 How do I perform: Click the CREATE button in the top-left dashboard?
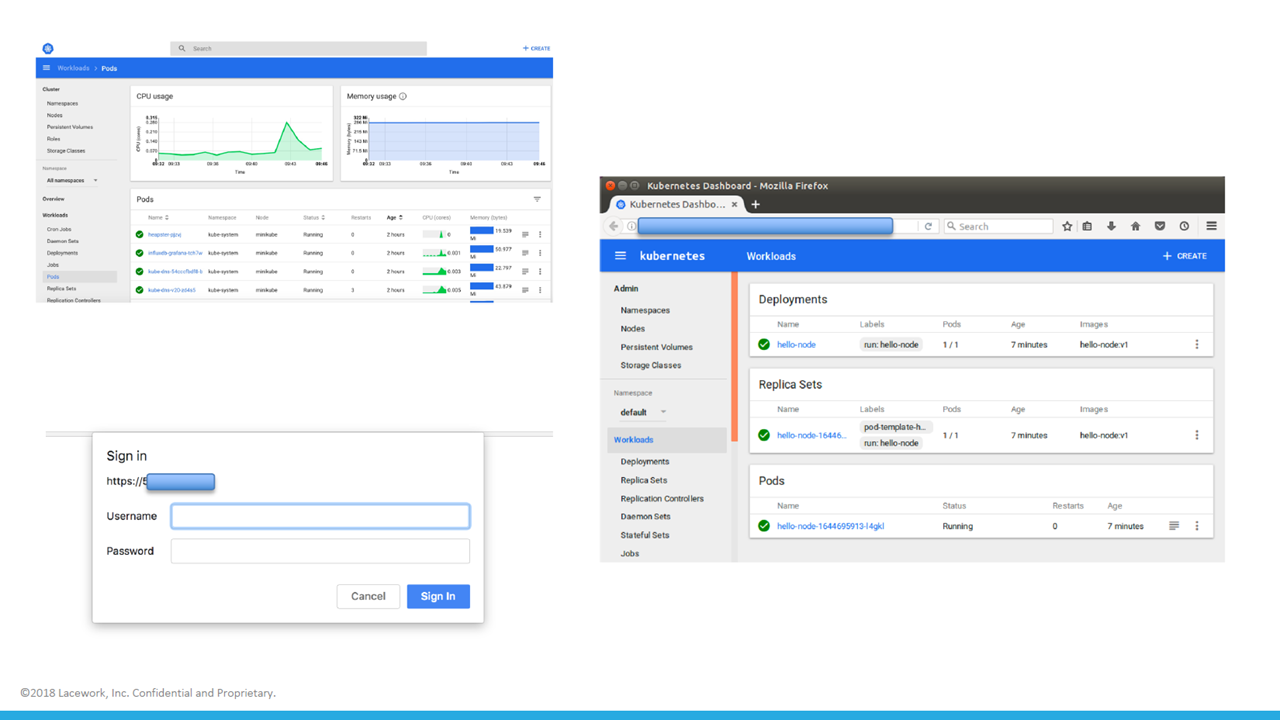pyautogui.click(x=536, y=48)
